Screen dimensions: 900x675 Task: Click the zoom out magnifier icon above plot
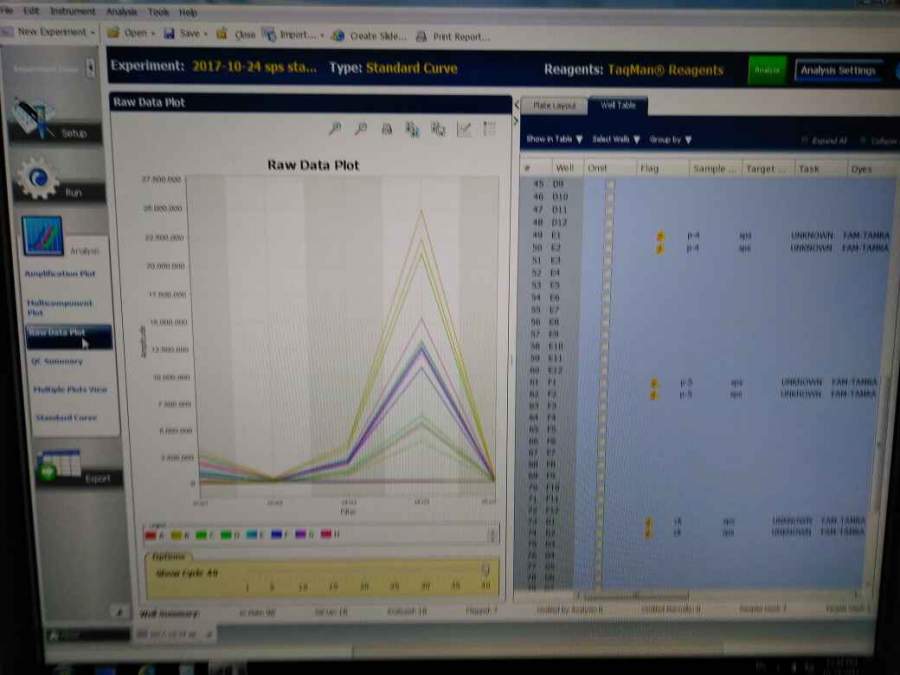[x=360, y=129]
